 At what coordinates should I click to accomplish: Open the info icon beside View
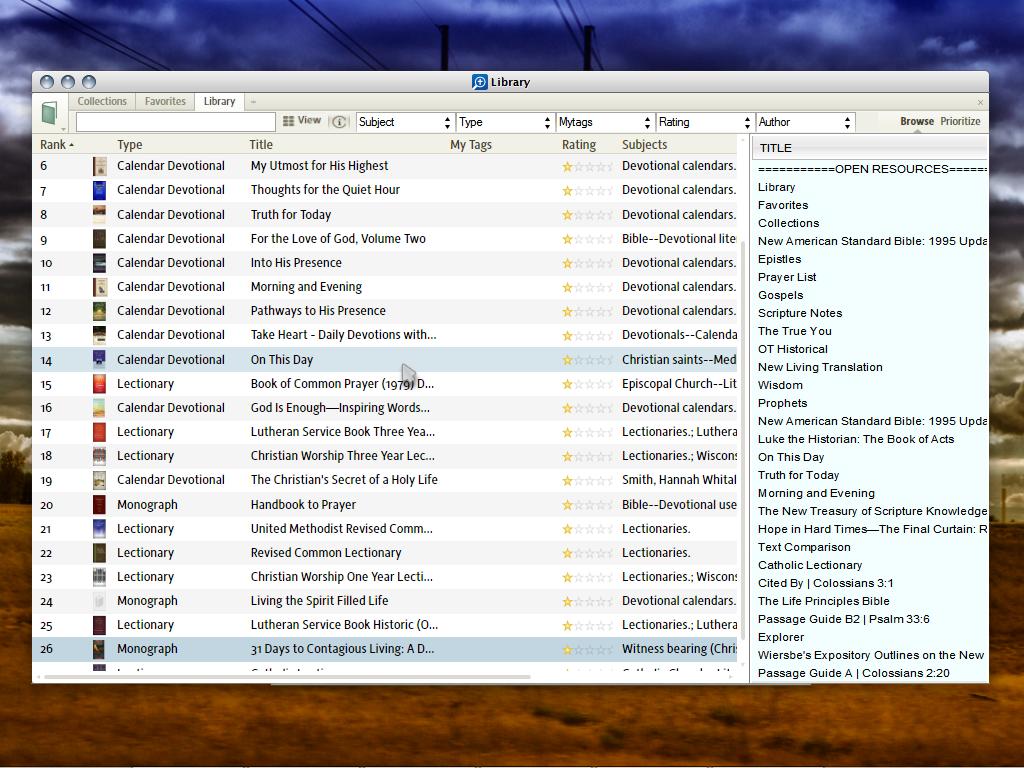tap(339, 121)
